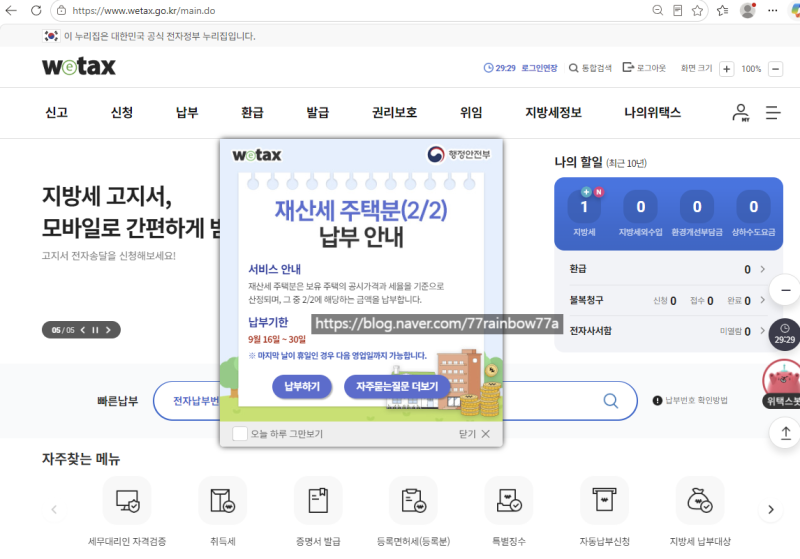Open the reader view icon in address bar
Screen dimensions: 800x559
tap(678, 10)
